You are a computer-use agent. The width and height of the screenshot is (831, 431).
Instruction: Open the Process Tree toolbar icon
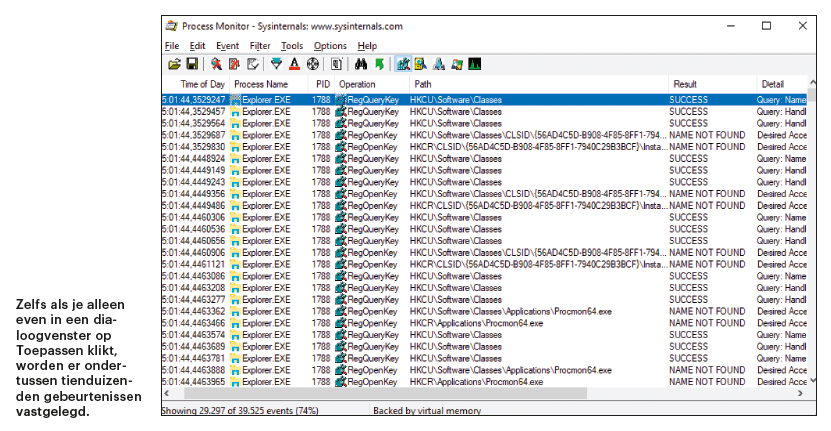point(337,64)
